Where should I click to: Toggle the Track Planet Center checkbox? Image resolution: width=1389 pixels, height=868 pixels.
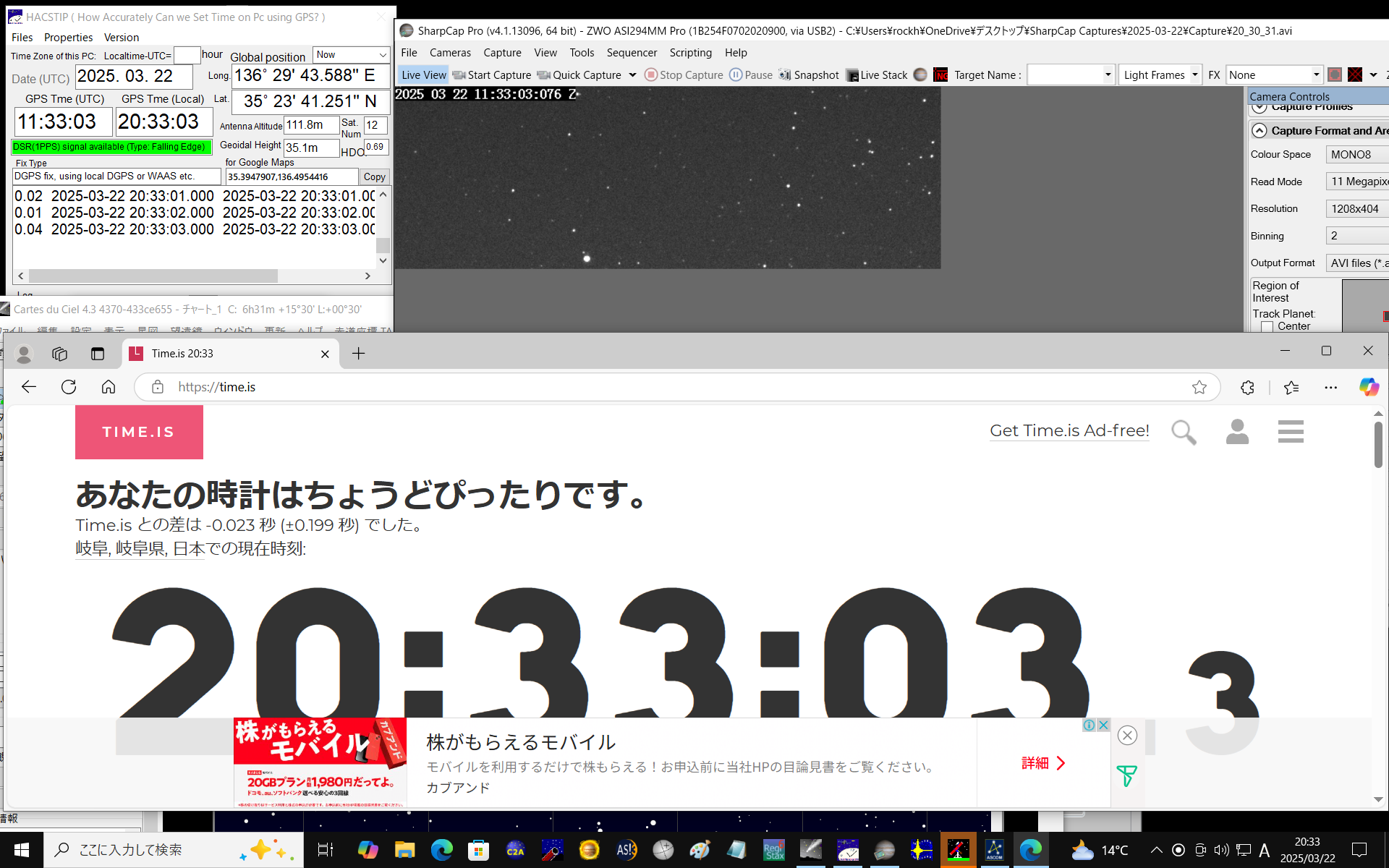(1267, 327)
